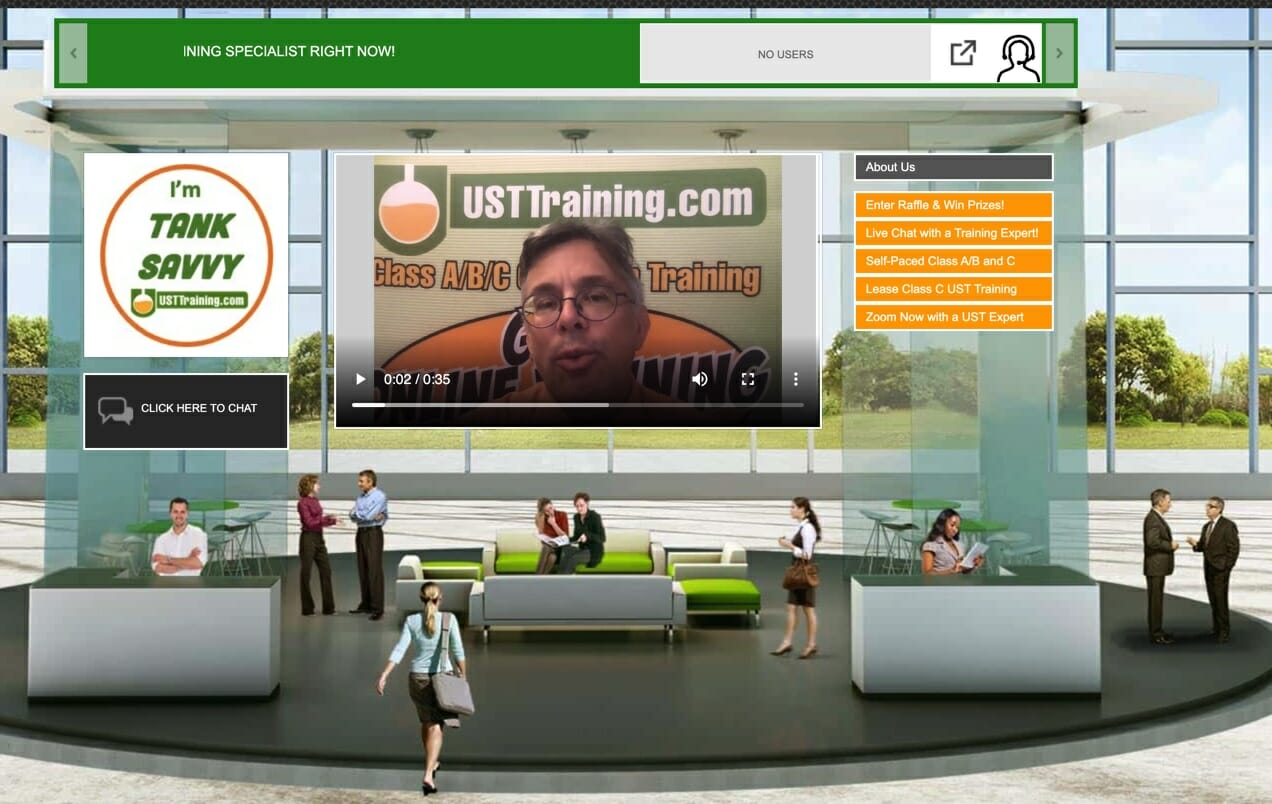
Task: Click Live Chat with a Training Expert!
Action: 953,232
